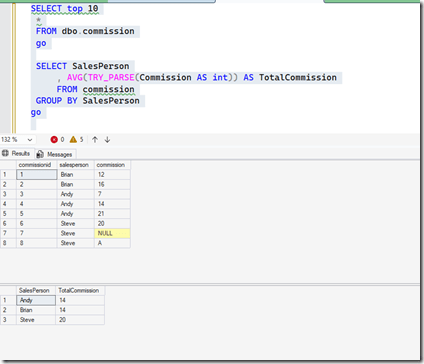Viewport: 424px width, 364px height.
Task: Click the TotalCommission column header
Action: [x=80, y=290]
